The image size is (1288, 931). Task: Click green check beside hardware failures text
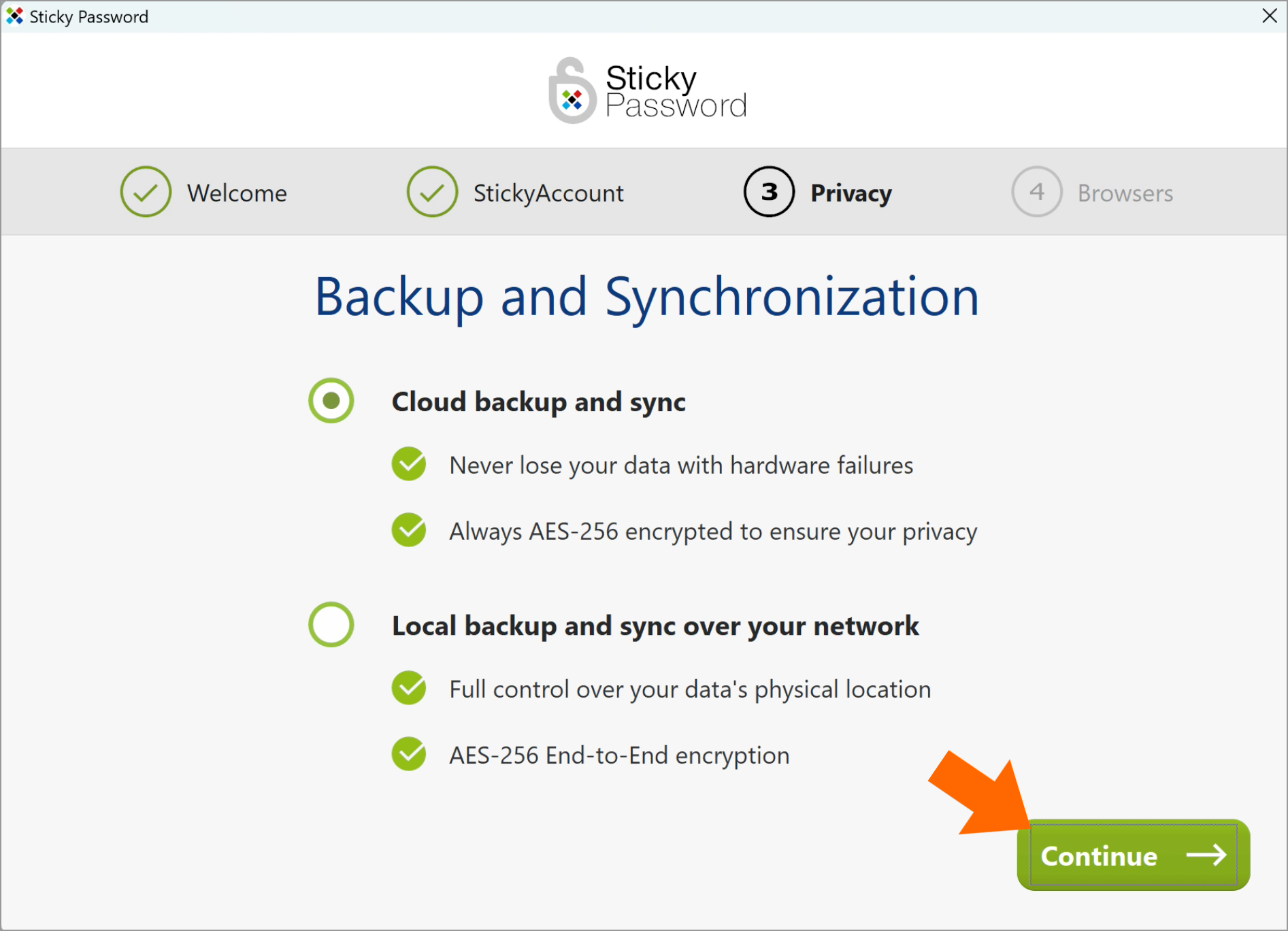click(409, 464)
